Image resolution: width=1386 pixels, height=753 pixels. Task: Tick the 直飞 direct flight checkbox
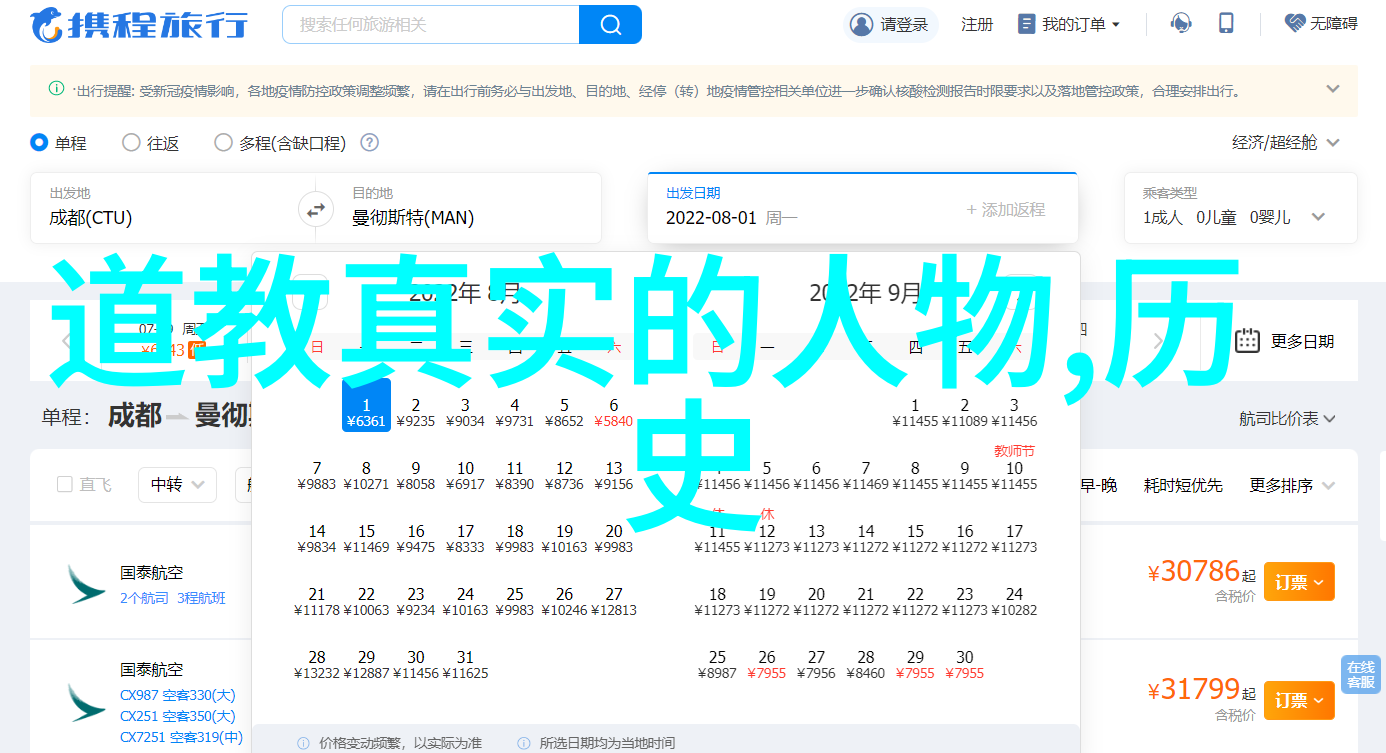click(x=65, y=485)
